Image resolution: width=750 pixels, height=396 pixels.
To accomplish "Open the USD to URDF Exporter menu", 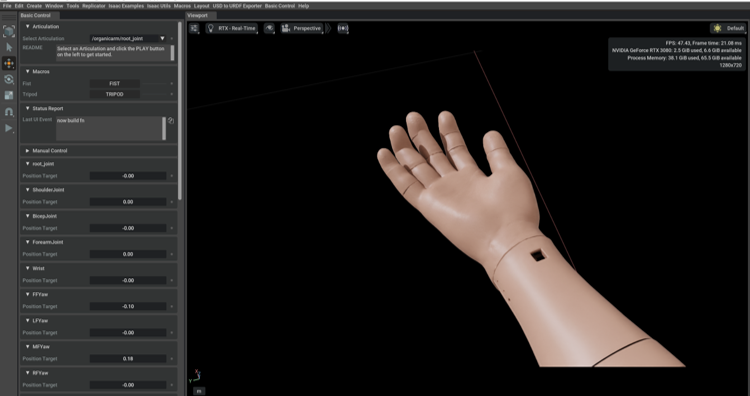I will [x=237, y=6].
